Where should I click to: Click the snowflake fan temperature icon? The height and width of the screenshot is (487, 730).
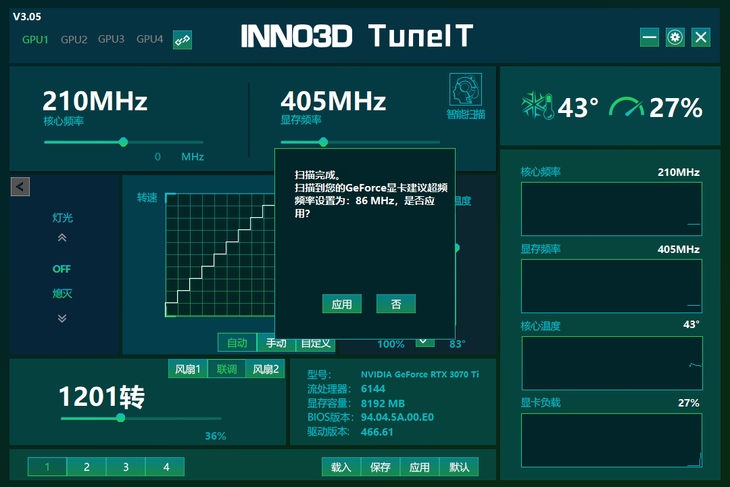[537, 106]
